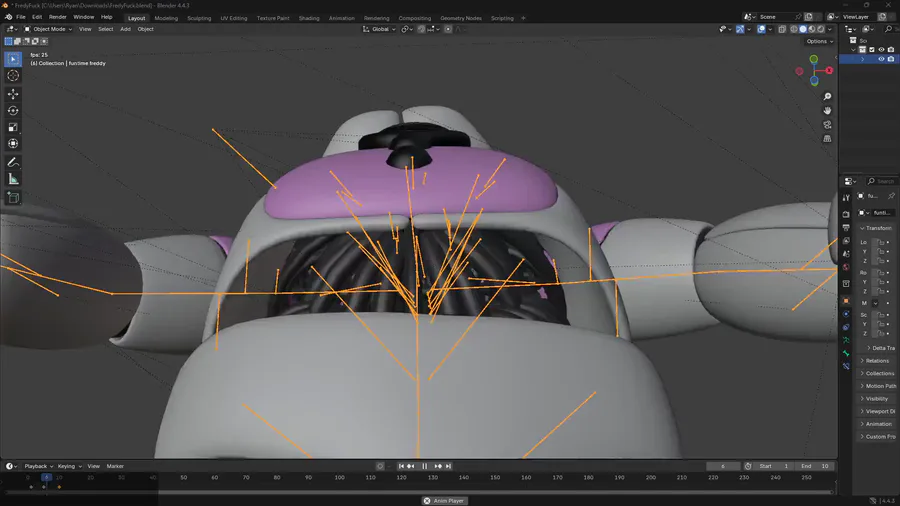Enable solid viewport shading

click(x=803, y=29)
